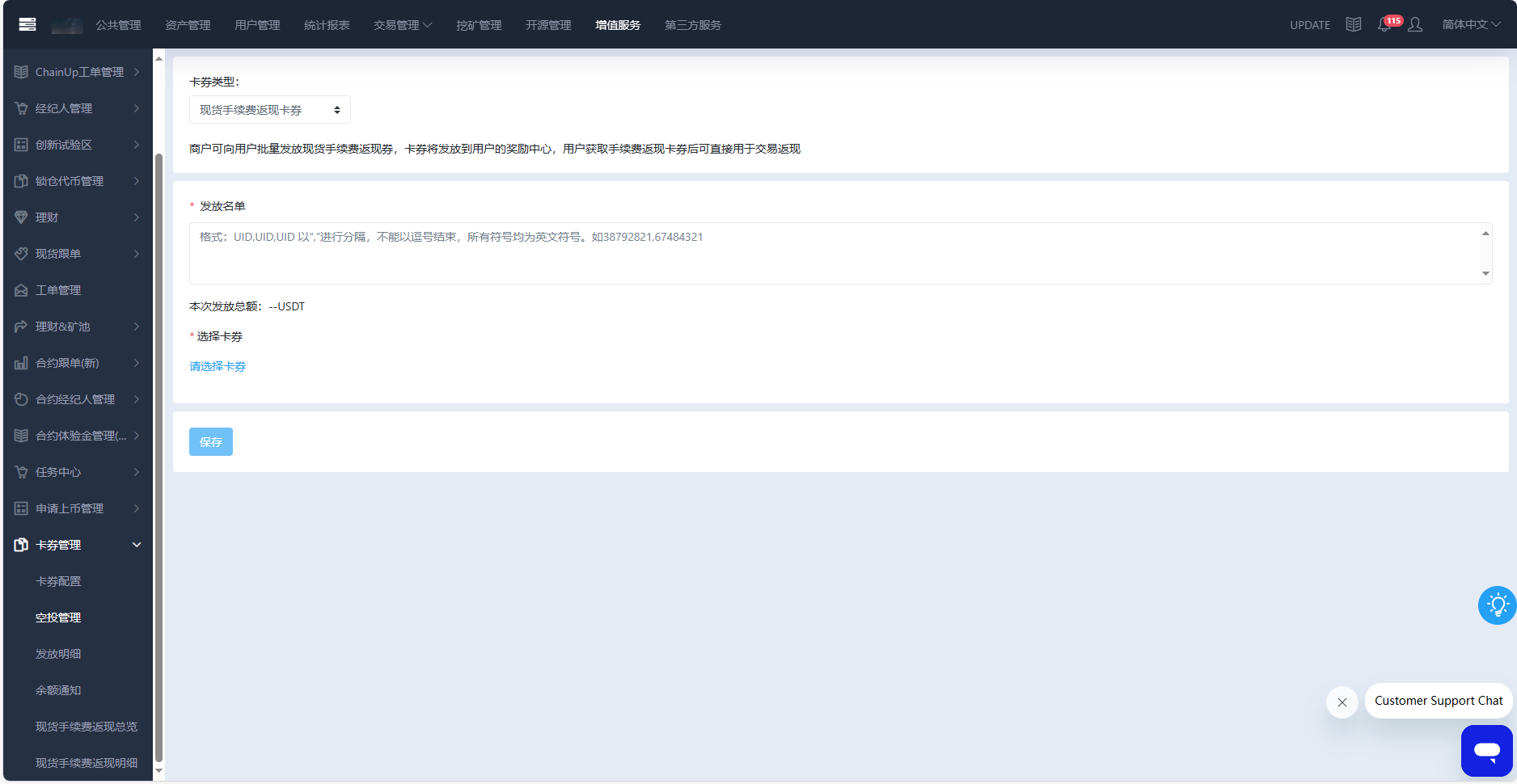Click the 理财 diamond icon
Viewport: 1517px width, 784px height.
click(x=21, y=217)
